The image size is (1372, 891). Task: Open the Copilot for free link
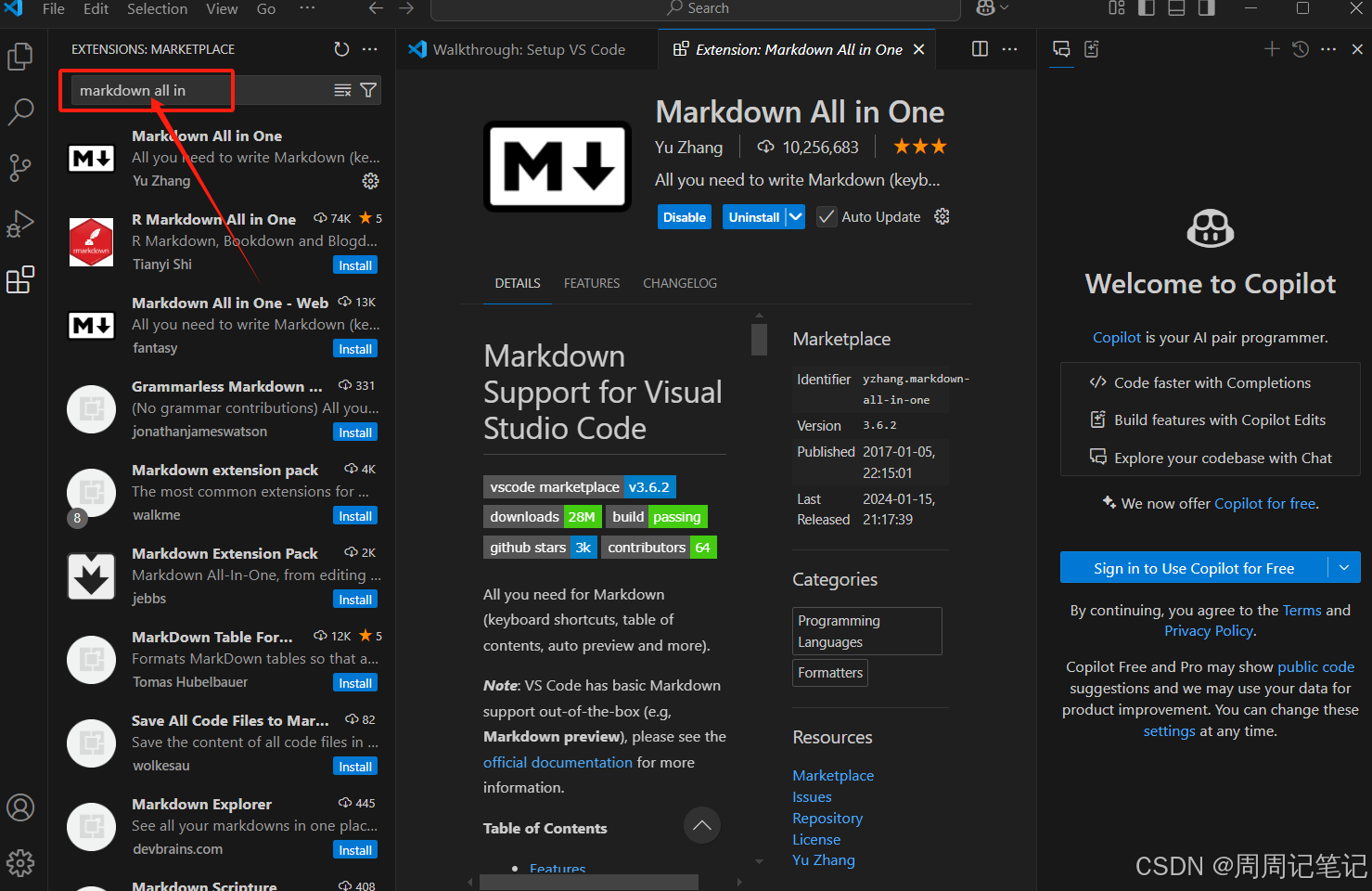click(1264, 503)
